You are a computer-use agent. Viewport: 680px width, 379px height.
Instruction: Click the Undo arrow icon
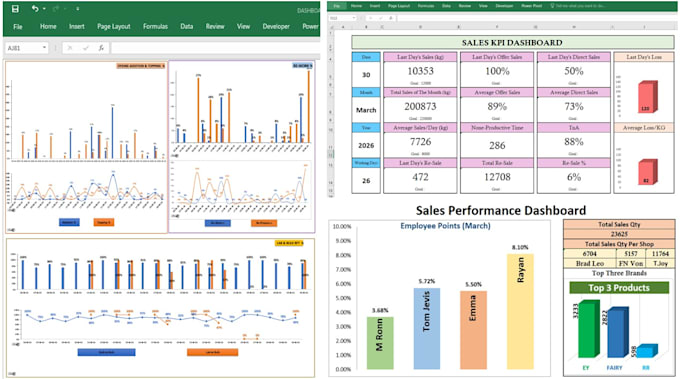tap(35, 8)
